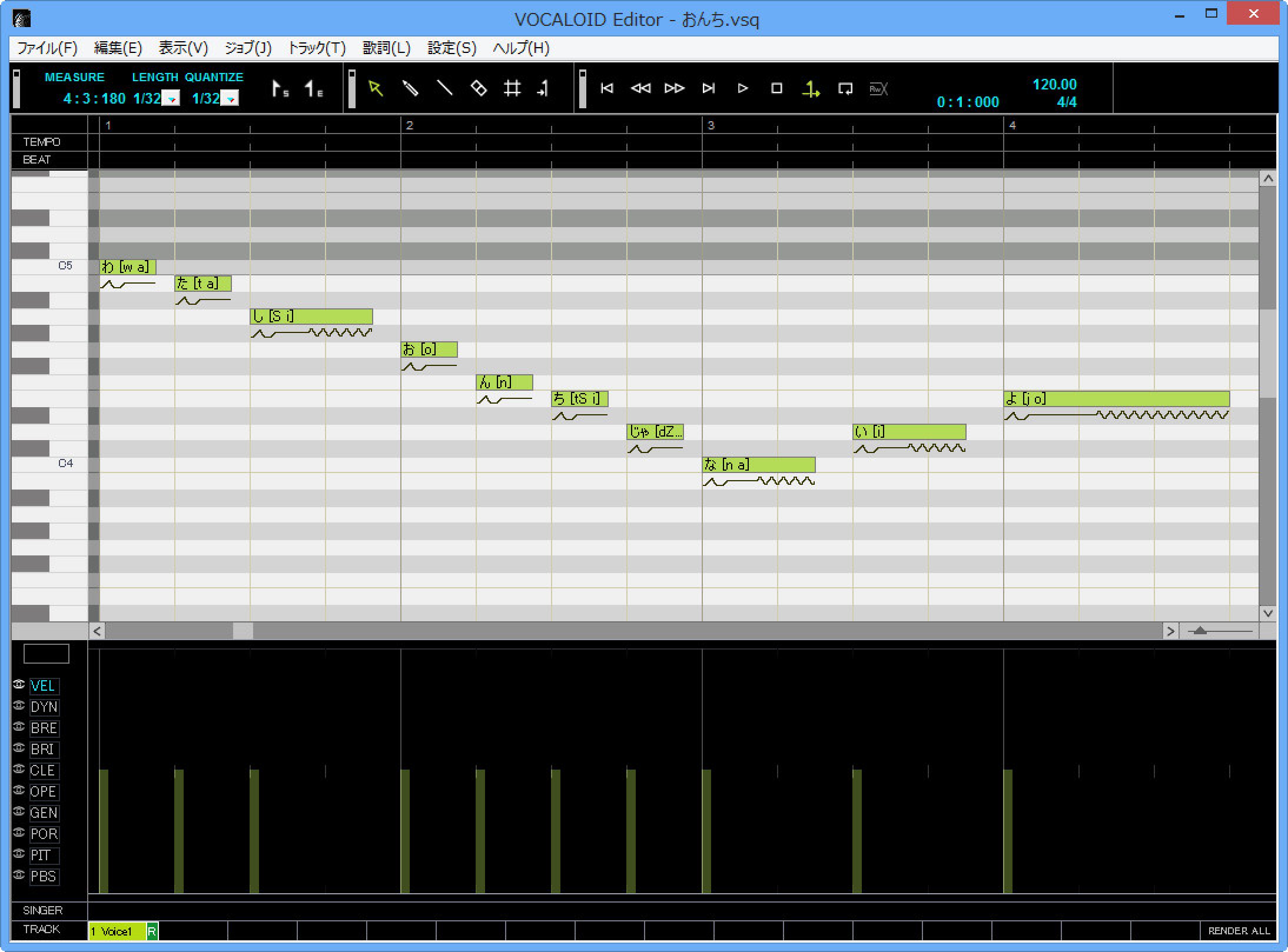The height and width of the screenshot is (952, 1288).
Task: Select the eraser tool
Action: tap(479, 89)
